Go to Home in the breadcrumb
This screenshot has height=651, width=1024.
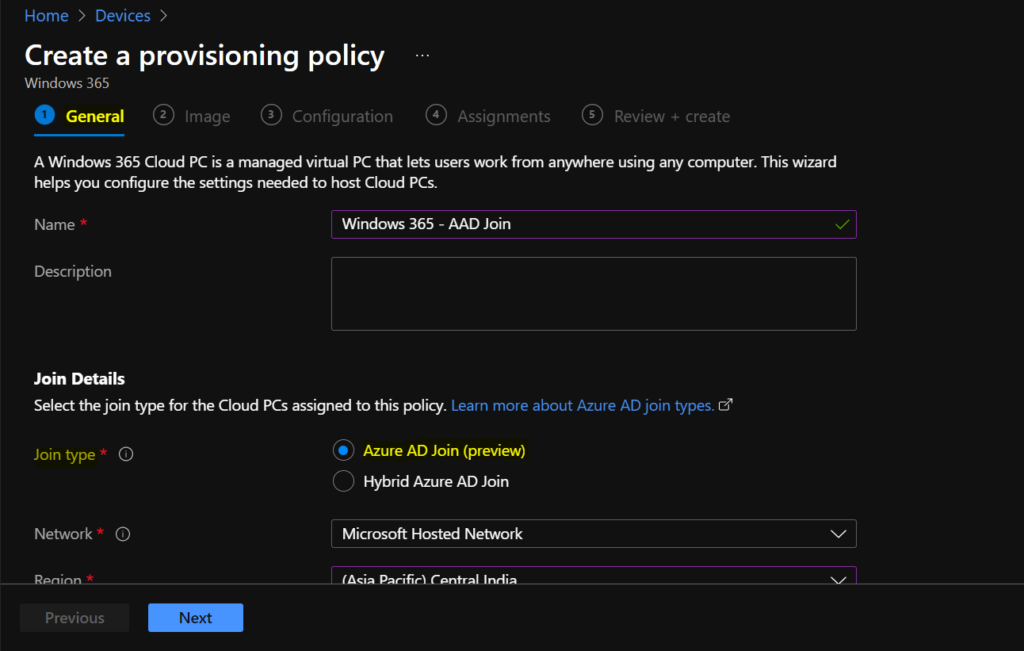[46, 16]
